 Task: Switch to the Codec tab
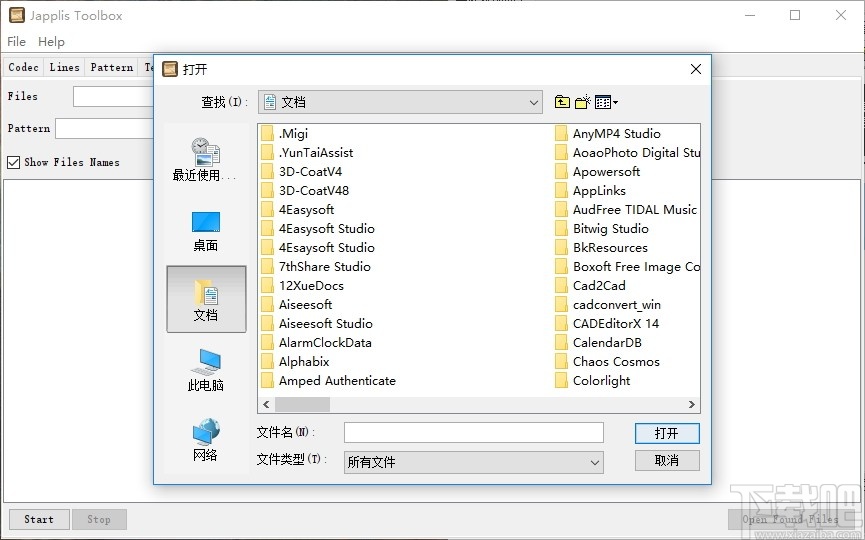(23, 67)
